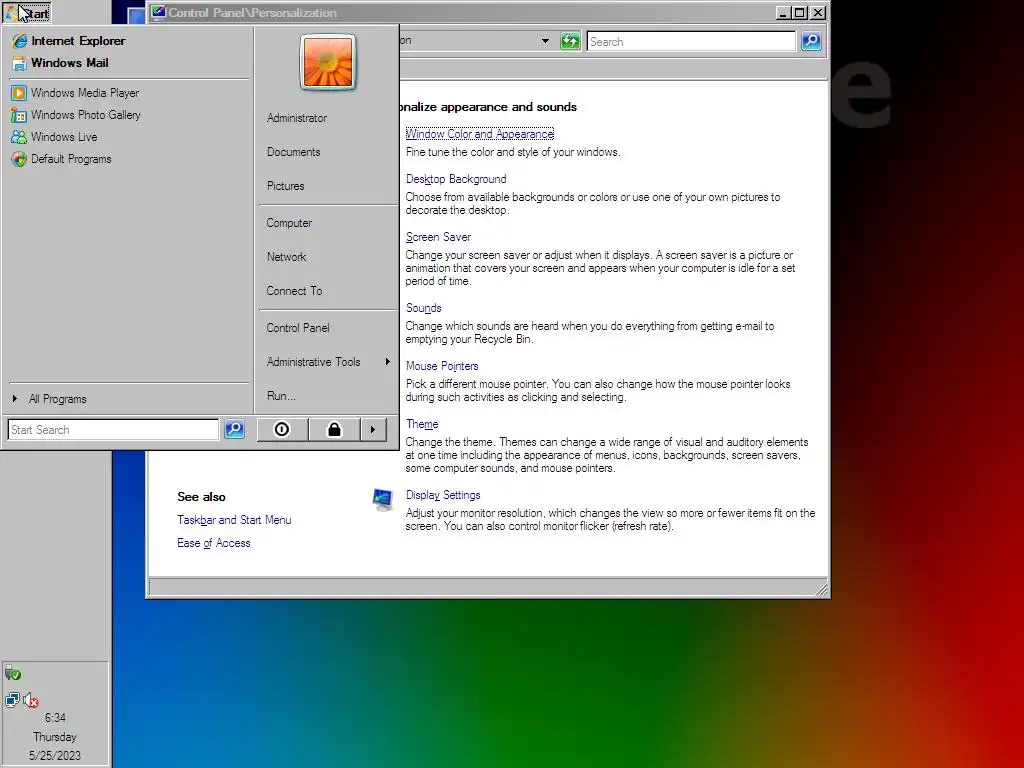Screen dimensions: 1024x768
Task: Open Documents from Start menu
Action: pyautogui.click(x=293, y=152)
